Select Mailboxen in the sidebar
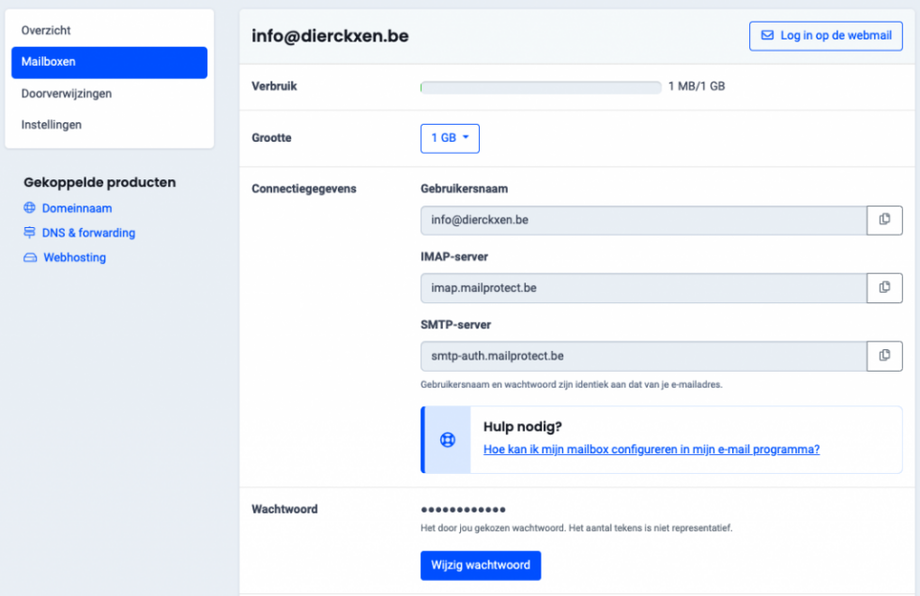This screenshot has width=920, height=596. [x=109, y=62]
